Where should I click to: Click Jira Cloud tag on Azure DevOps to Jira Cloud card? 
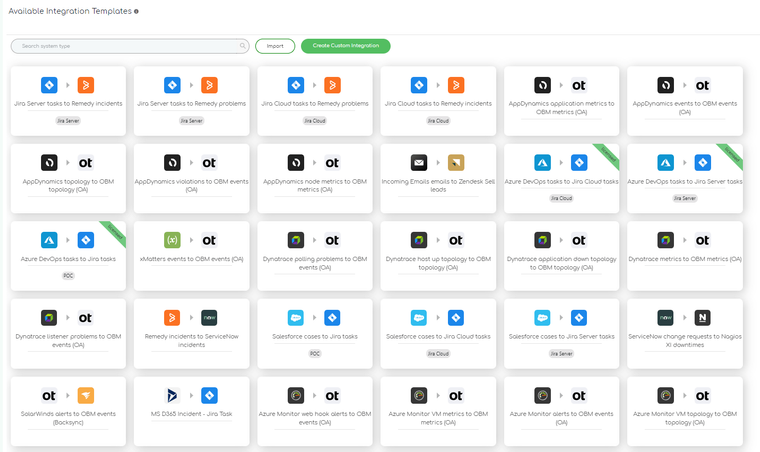pos(561,198)
